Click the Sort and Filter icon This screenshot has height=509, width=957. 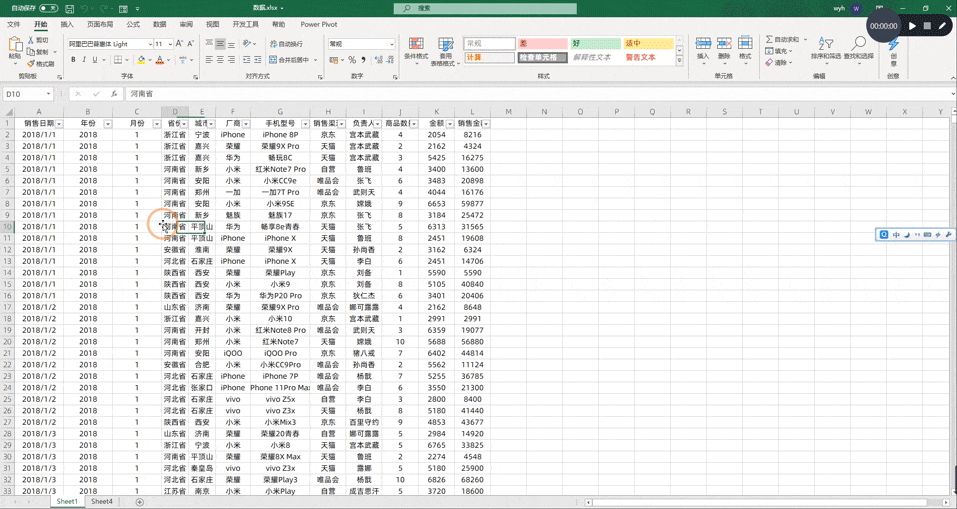[825, 43]
